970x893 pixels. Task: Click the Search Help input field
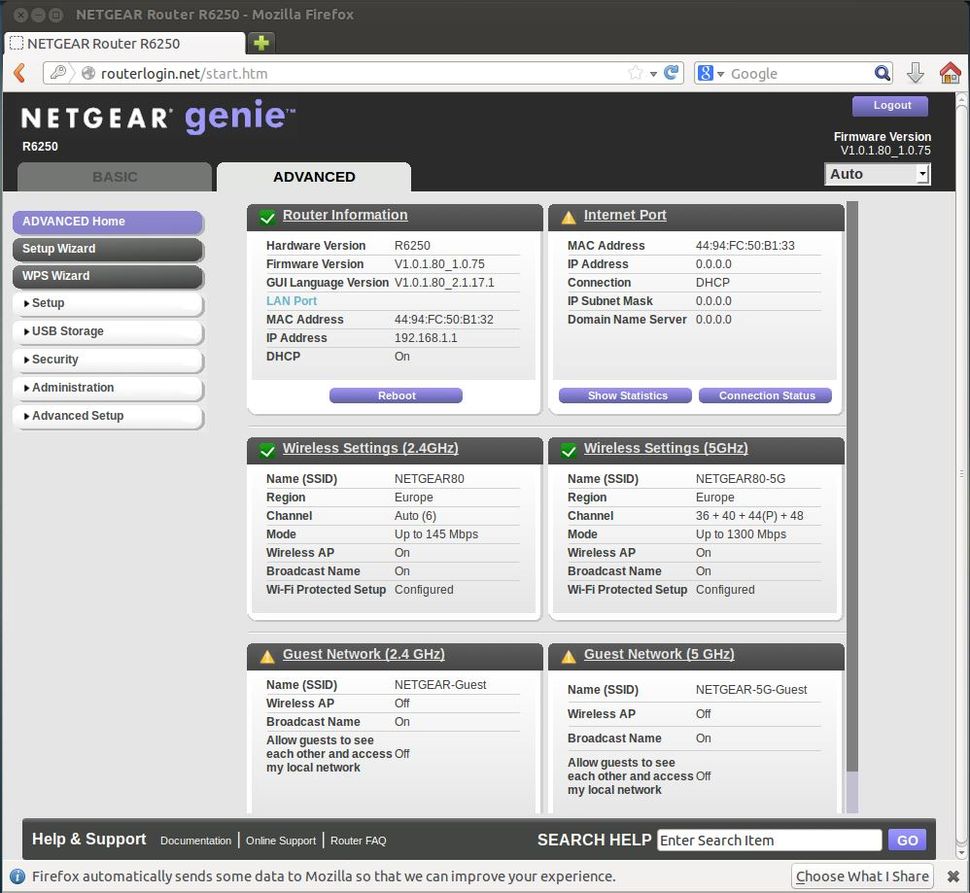click(x=769, y=840)
